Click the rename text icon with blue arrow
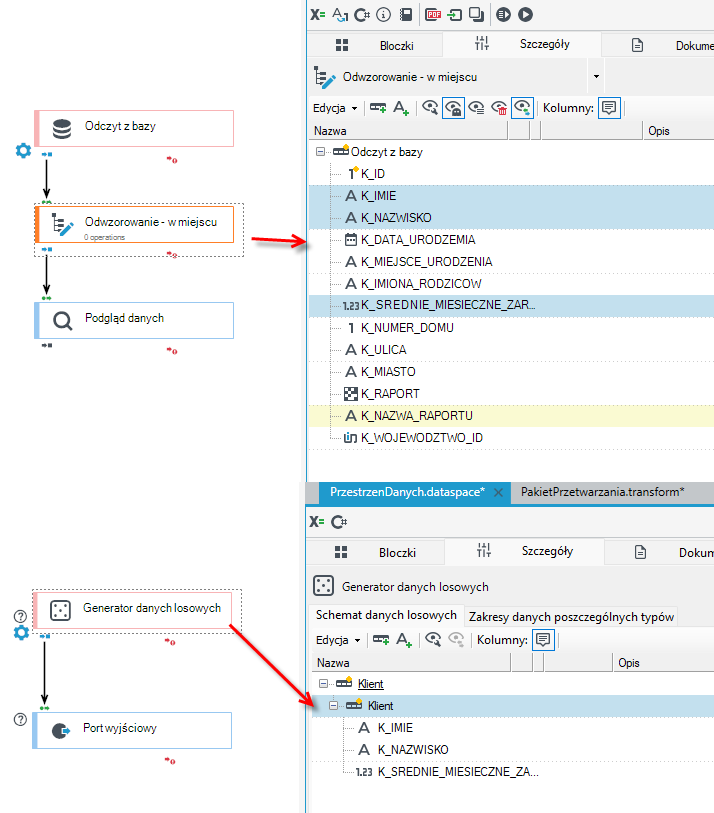Viewport: 714px width, 813px height. pos(340,15)
